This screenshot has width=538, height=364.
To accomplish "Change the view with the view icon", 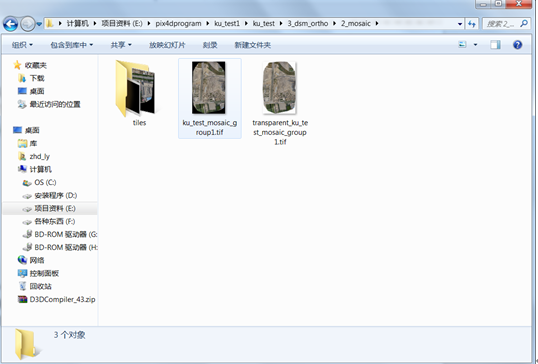I will click(462, 45).
